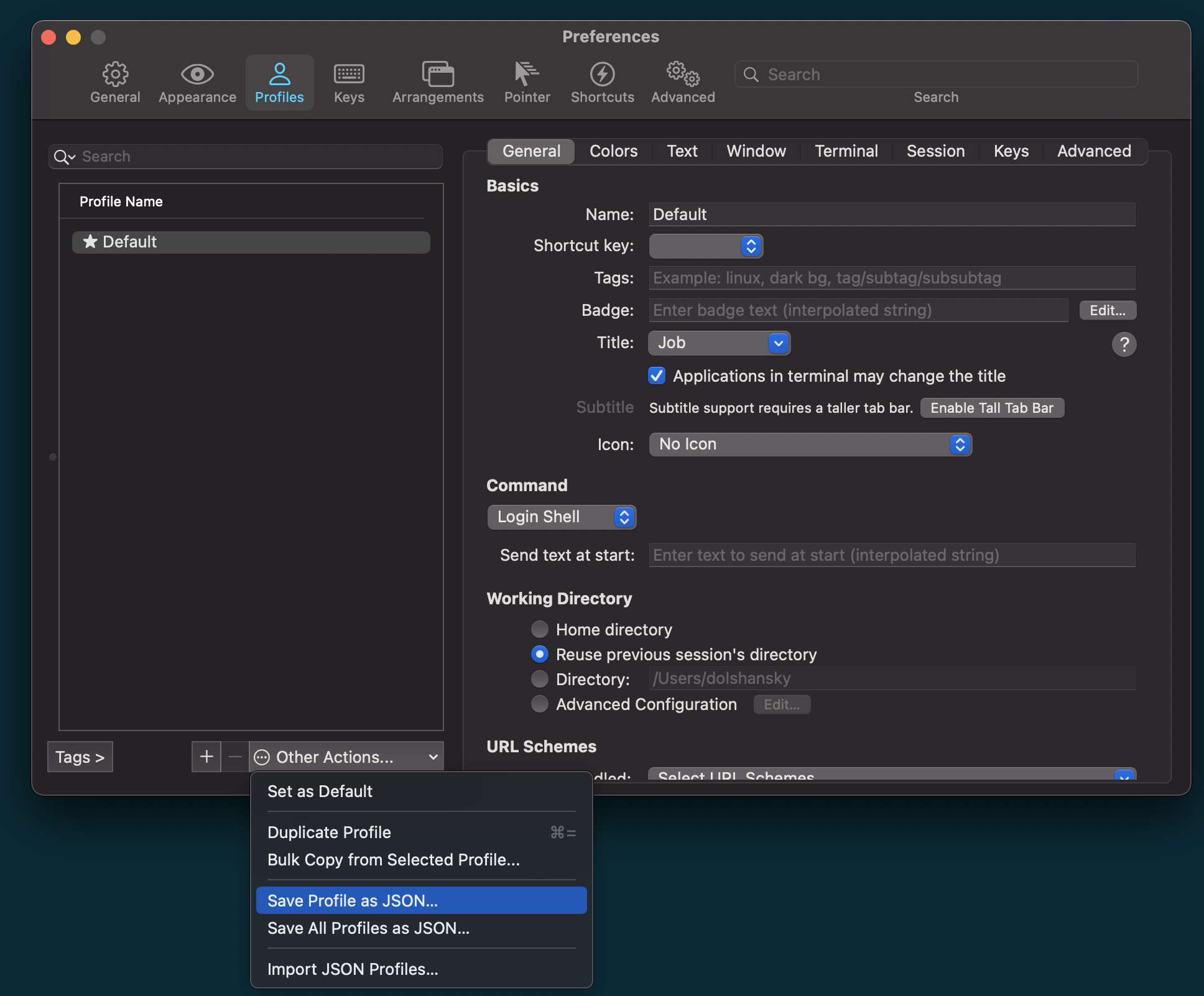Click the plus icon to add profile

(206, 757)
